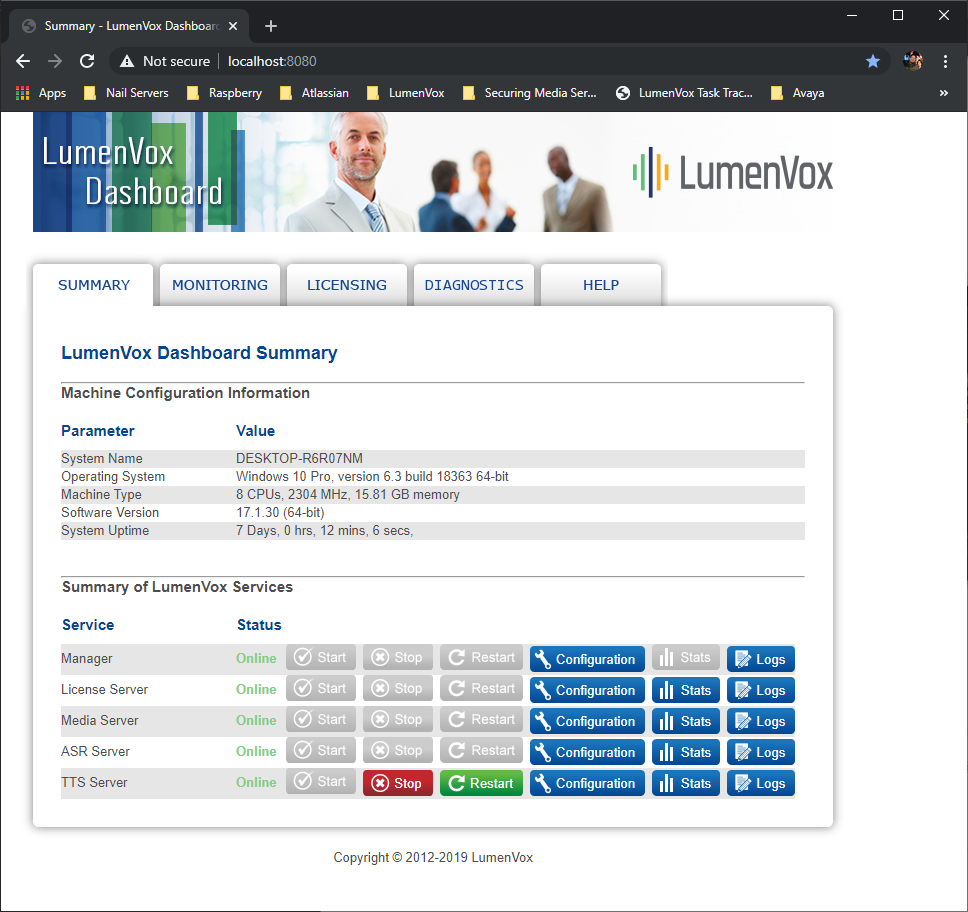Image resolution: width=968 pixels, height=912 pixels.
Task: View License Server Stats
Action: pos(685,690)
